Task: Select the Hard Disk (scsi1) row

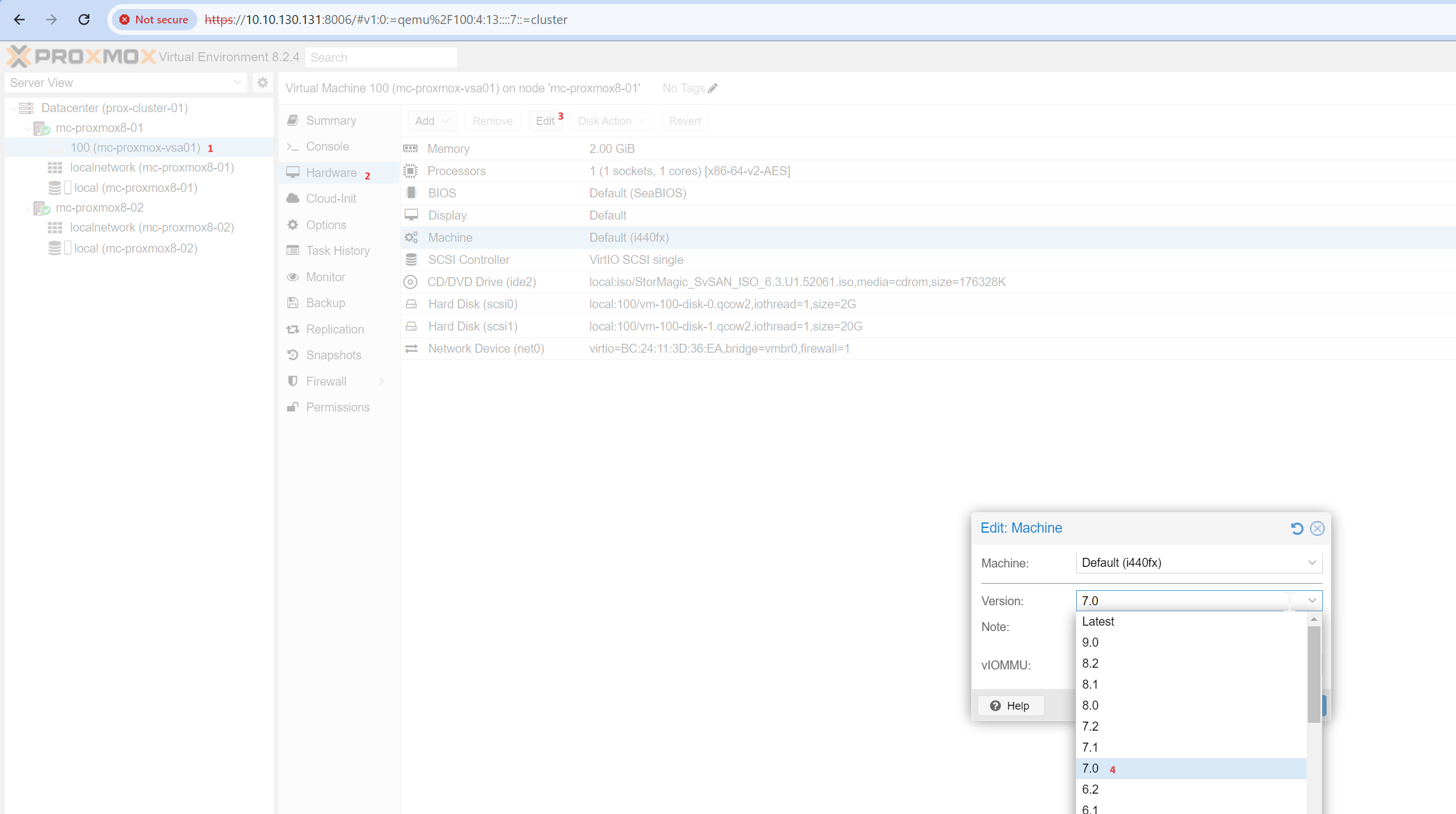Action: [x=928, y=326]
